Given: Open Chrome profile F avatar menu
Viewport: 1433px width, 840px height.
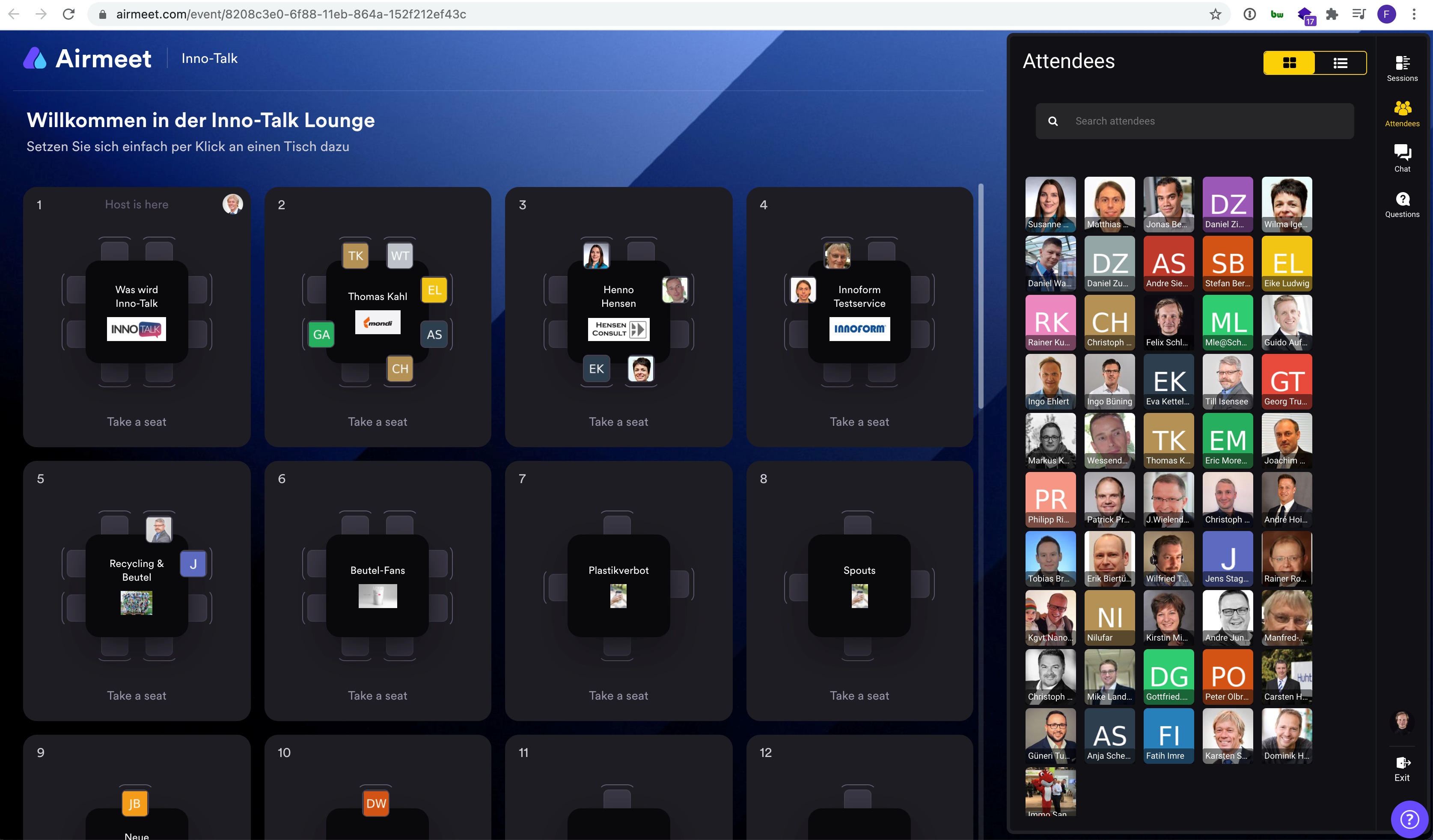Looking at the screenshot, I should (x=1386, y=14).
